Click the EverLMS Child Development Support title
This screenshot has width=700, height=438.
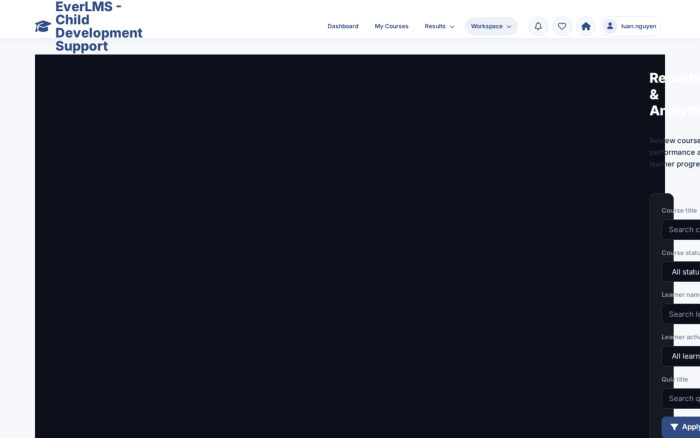click(99, 26)
